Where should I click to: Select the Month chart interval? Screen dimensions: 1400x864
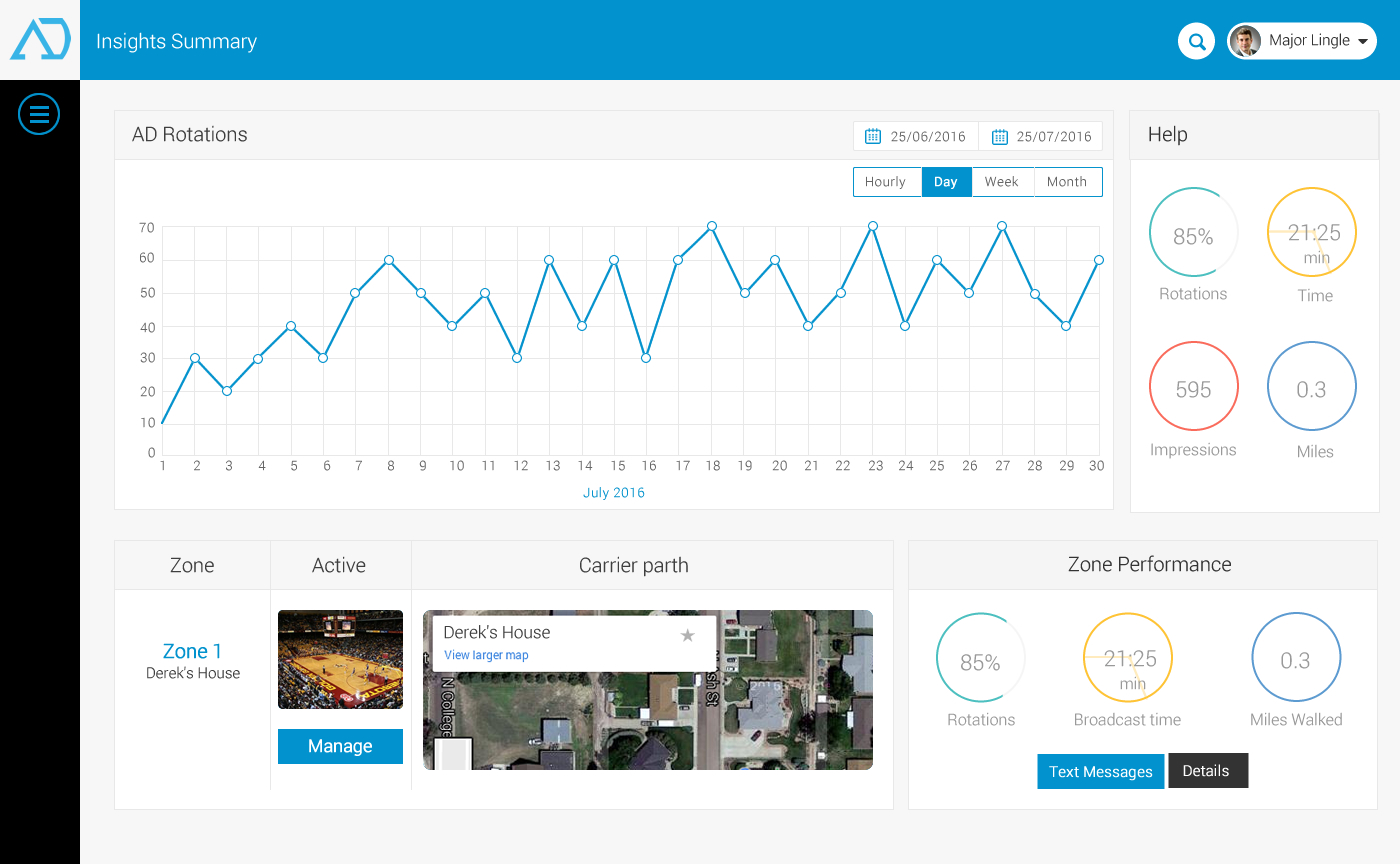click(x=1067, y=182)
